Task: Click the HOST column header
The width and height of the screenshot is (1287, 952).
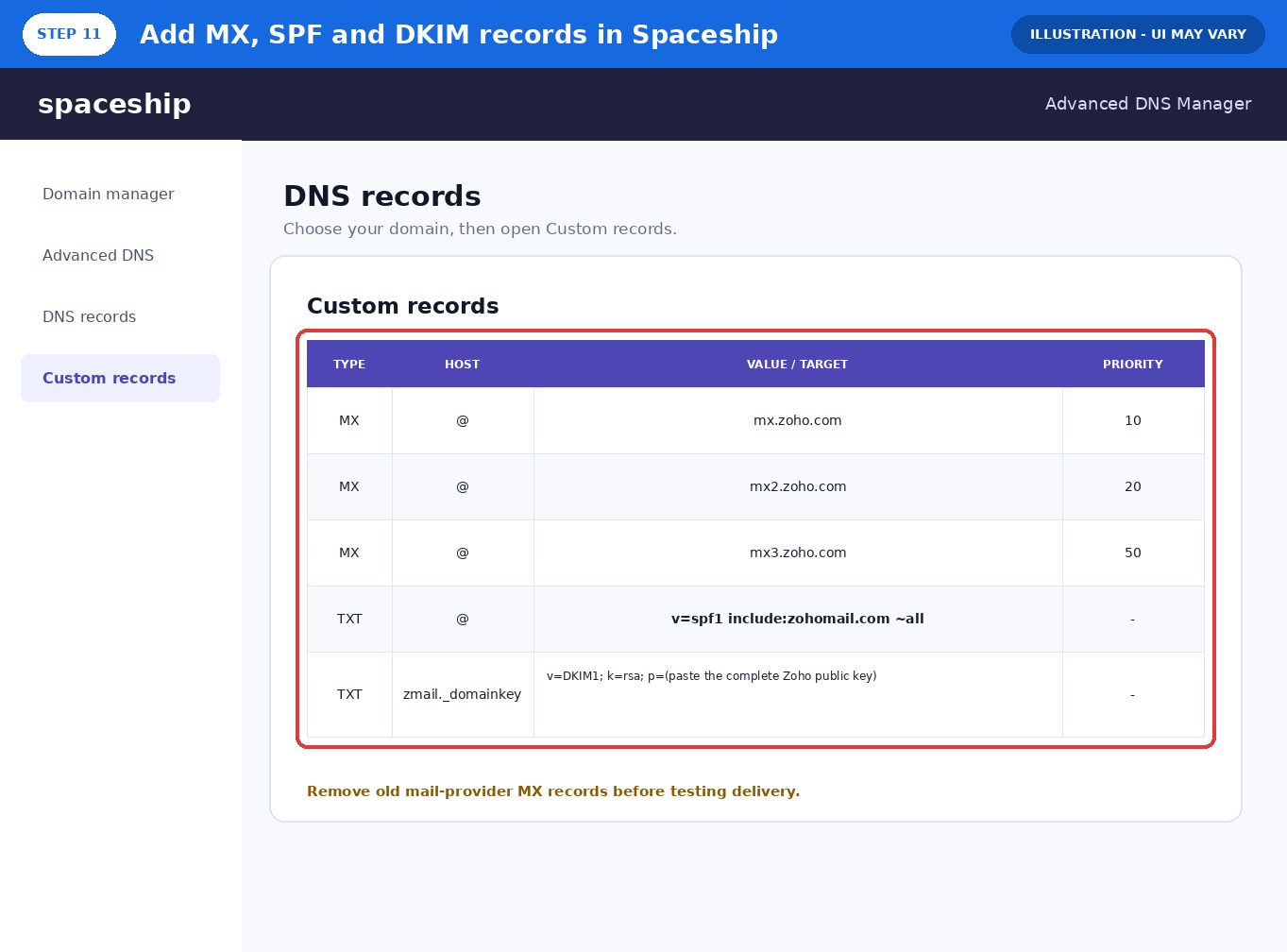Action: (463, 364)
